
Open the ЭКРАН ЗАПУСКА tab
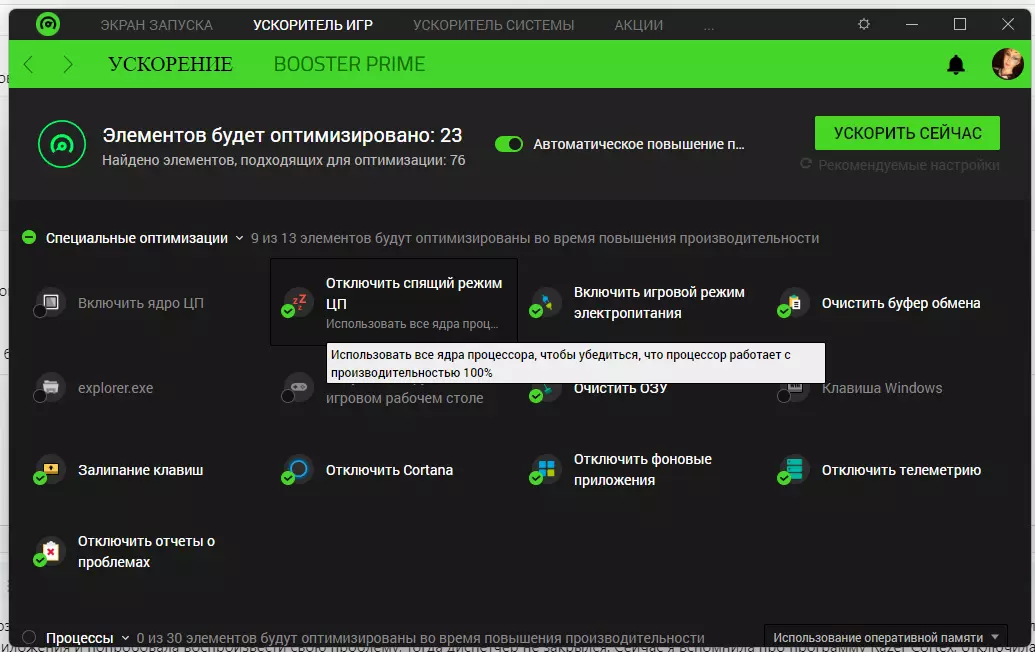156,25
